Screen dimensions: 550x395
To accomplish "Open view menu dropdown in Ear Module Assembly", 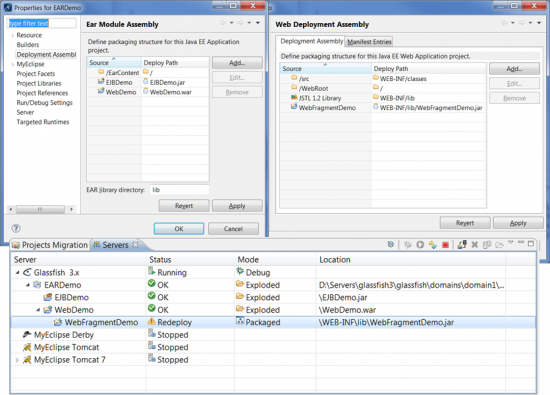I will tap(258, 23).
